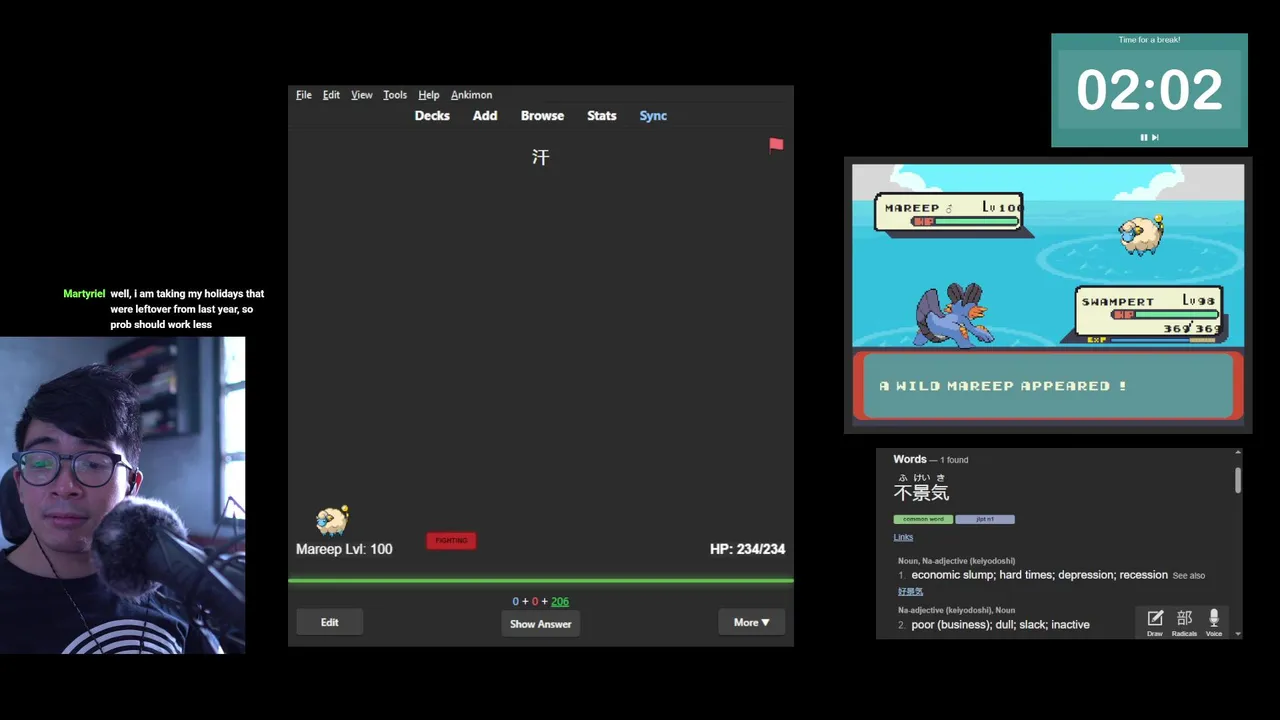The width and height of the screenshot is (1280, 720).
Task: Click the Draw icon in dictionary panel
Action: (x=1155, y=622)
